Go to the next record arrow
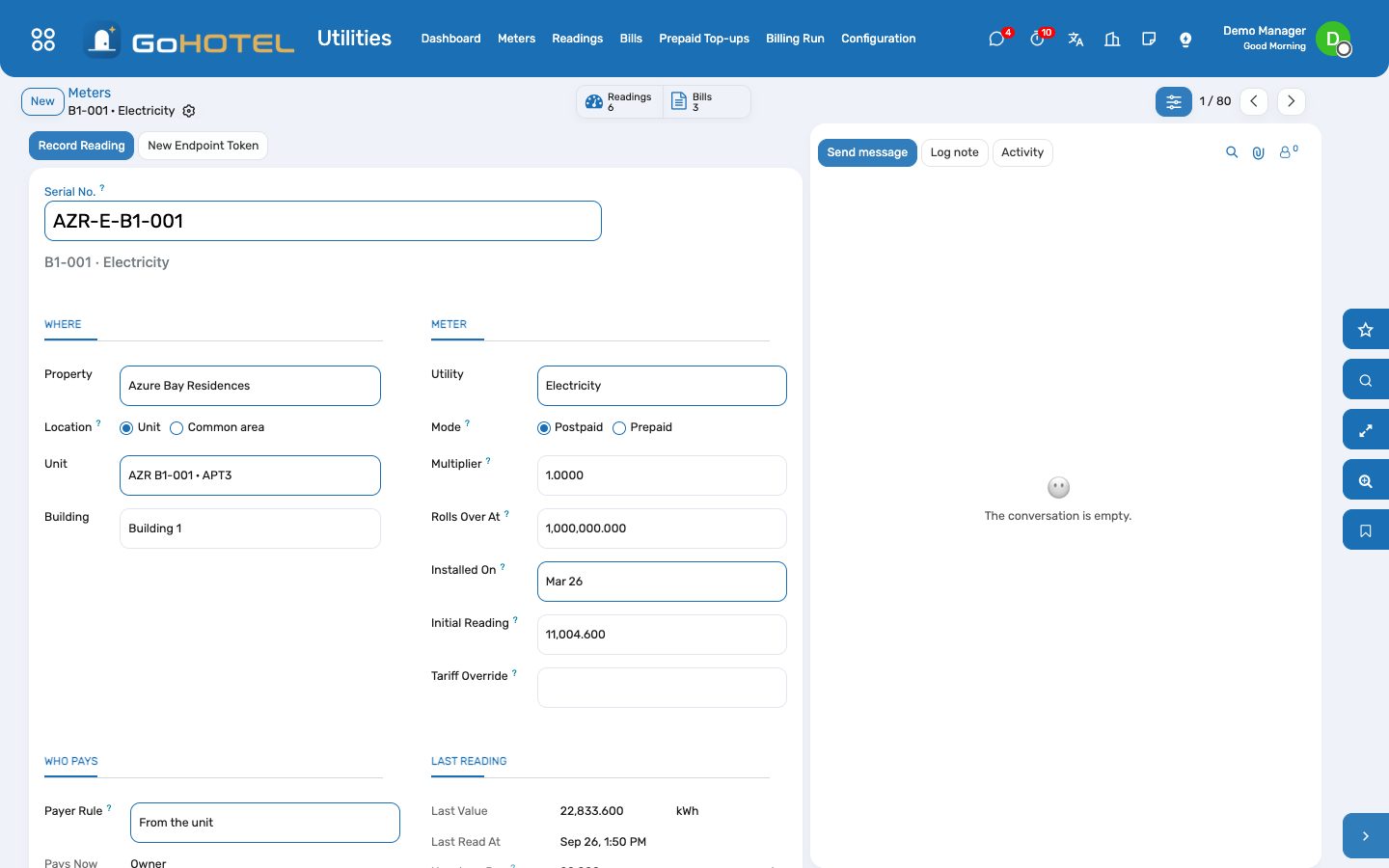 (x=1292, y=101)
